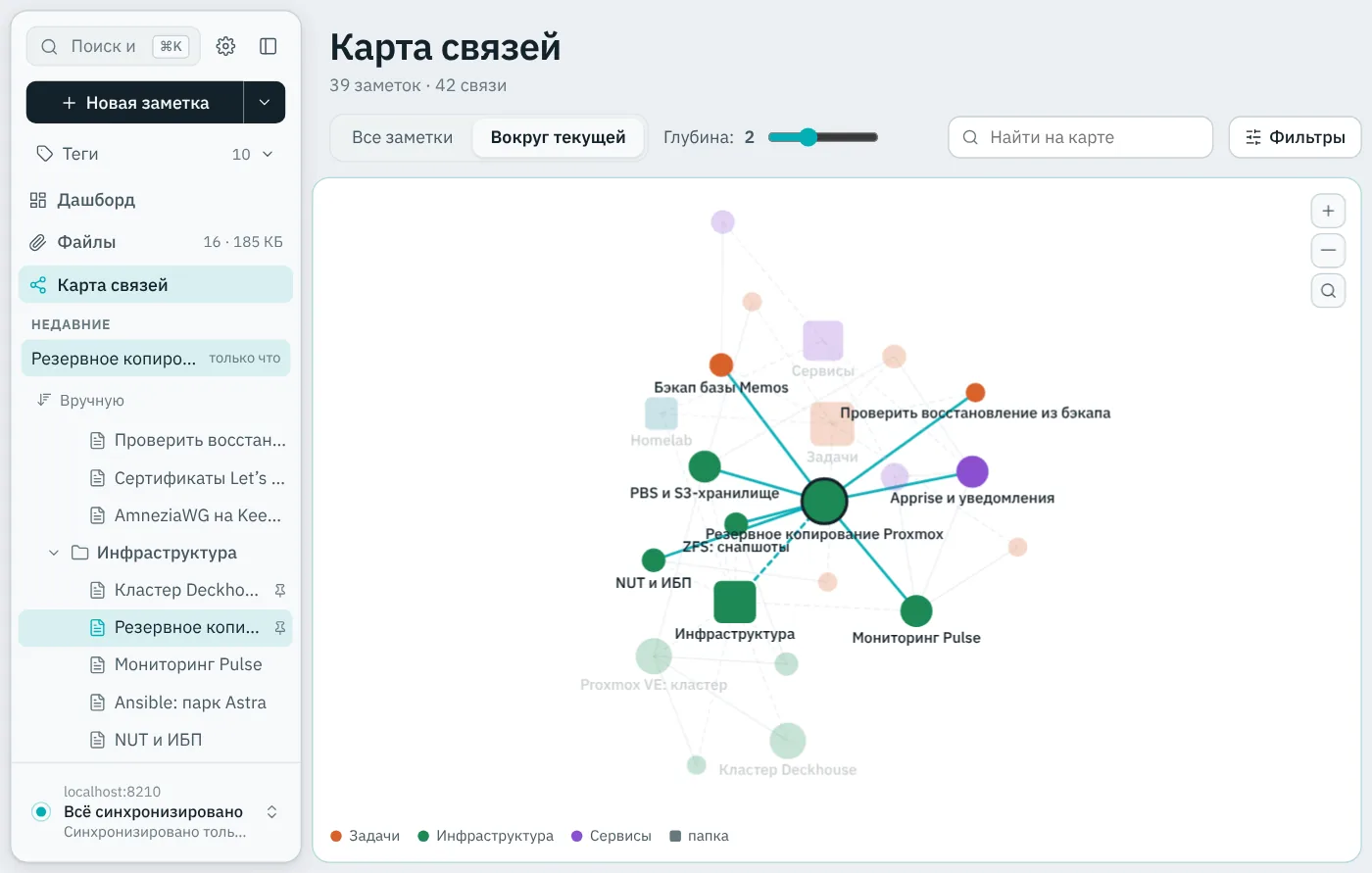Screen dimensions: 1372x873
Task: Open dropdown arrow next to Новая заметка
Action: tap(265, 103)
